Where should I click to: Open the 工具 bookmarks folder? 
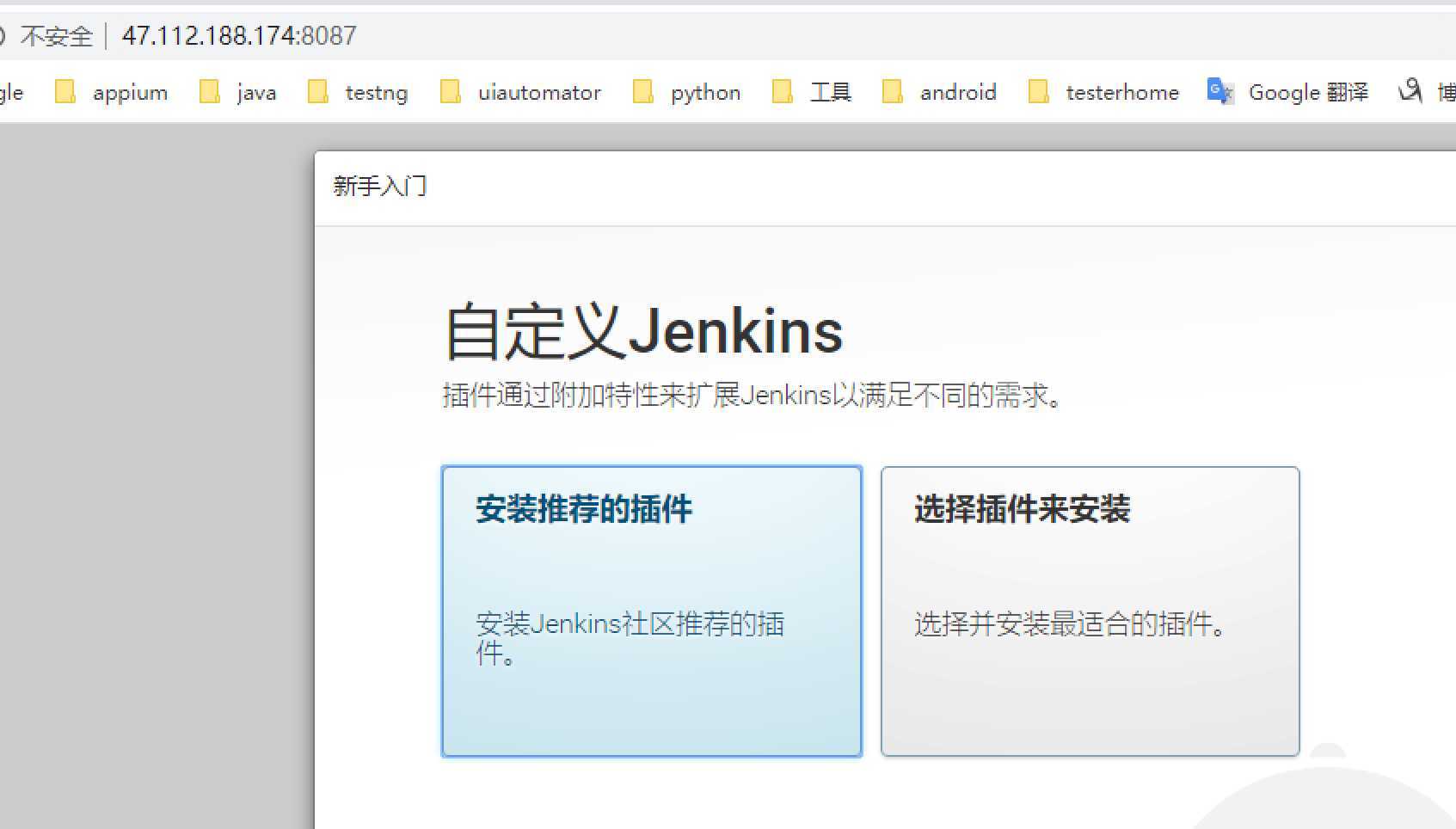click(x=812, y=92)
